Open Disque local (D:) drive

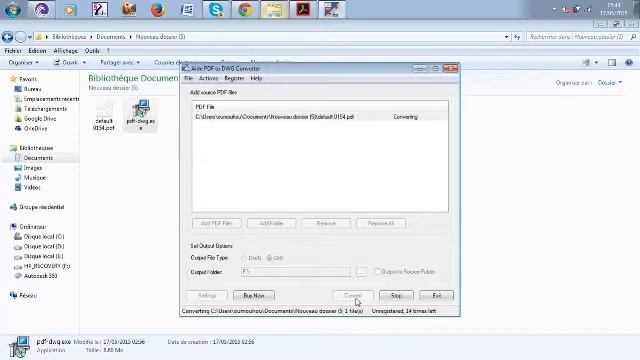click(x=44, y=246)
